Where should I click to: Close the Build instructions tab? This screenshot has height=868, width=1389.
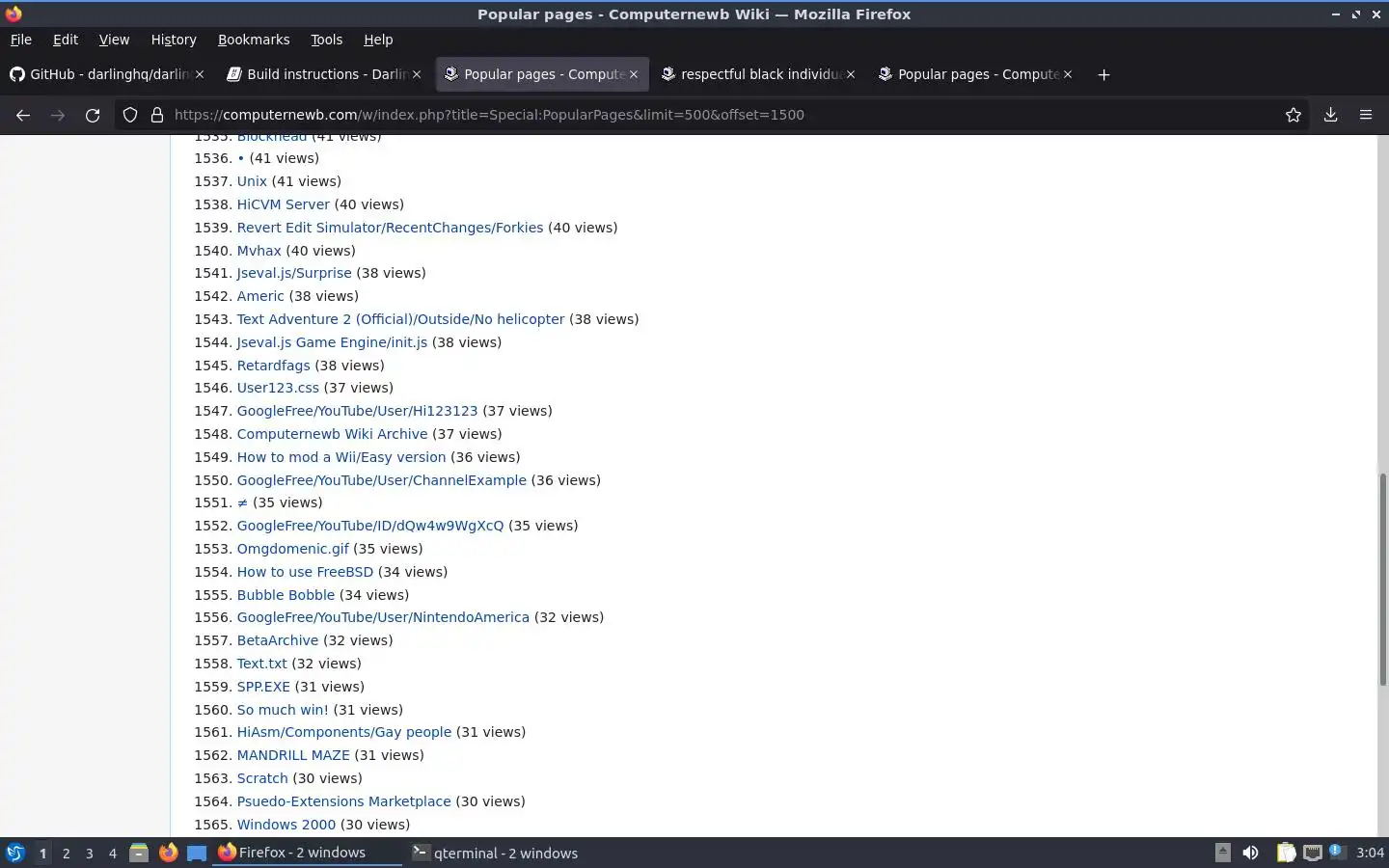coord(417,74)
